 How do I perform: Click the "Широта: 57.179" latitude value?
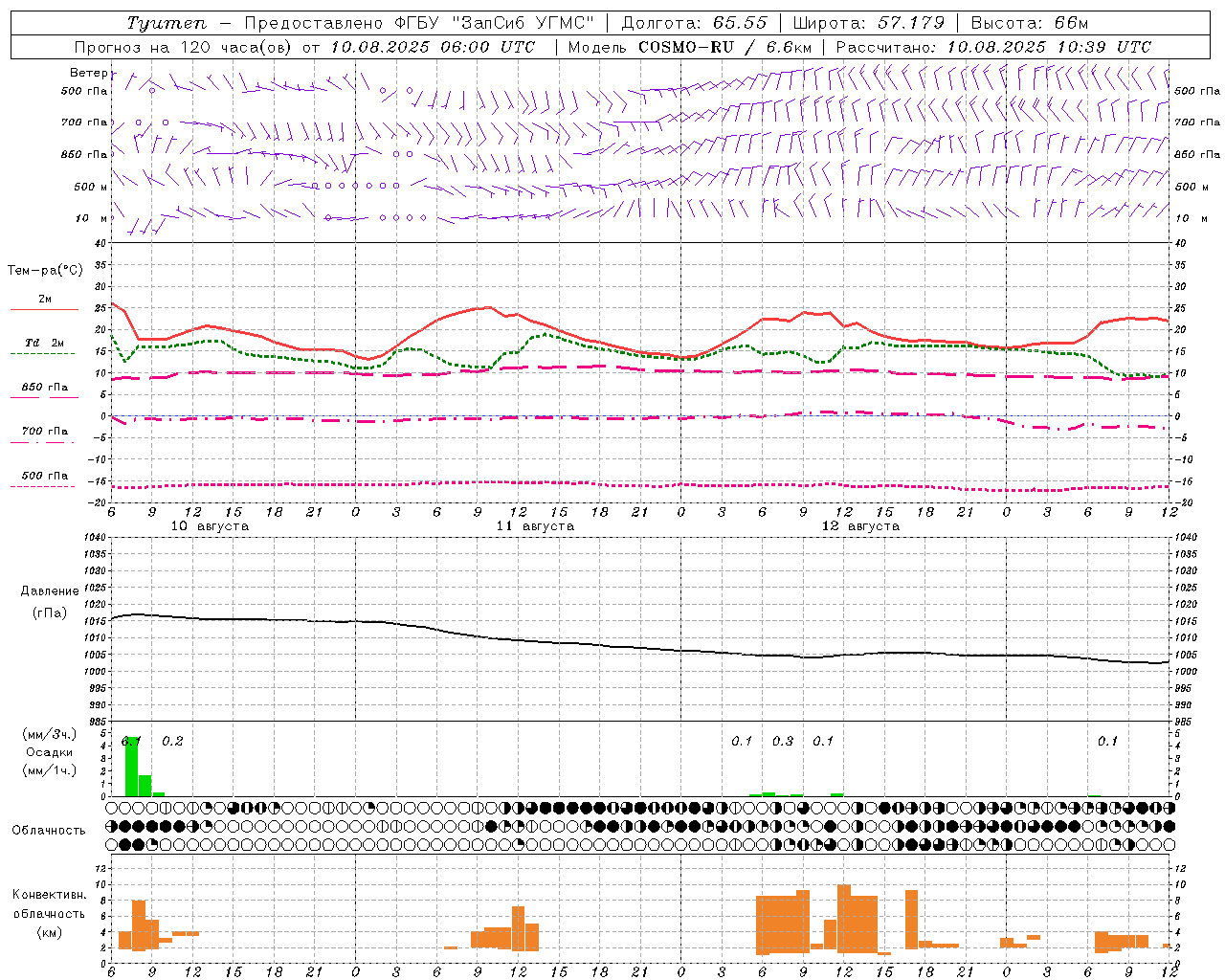point(869,23)
